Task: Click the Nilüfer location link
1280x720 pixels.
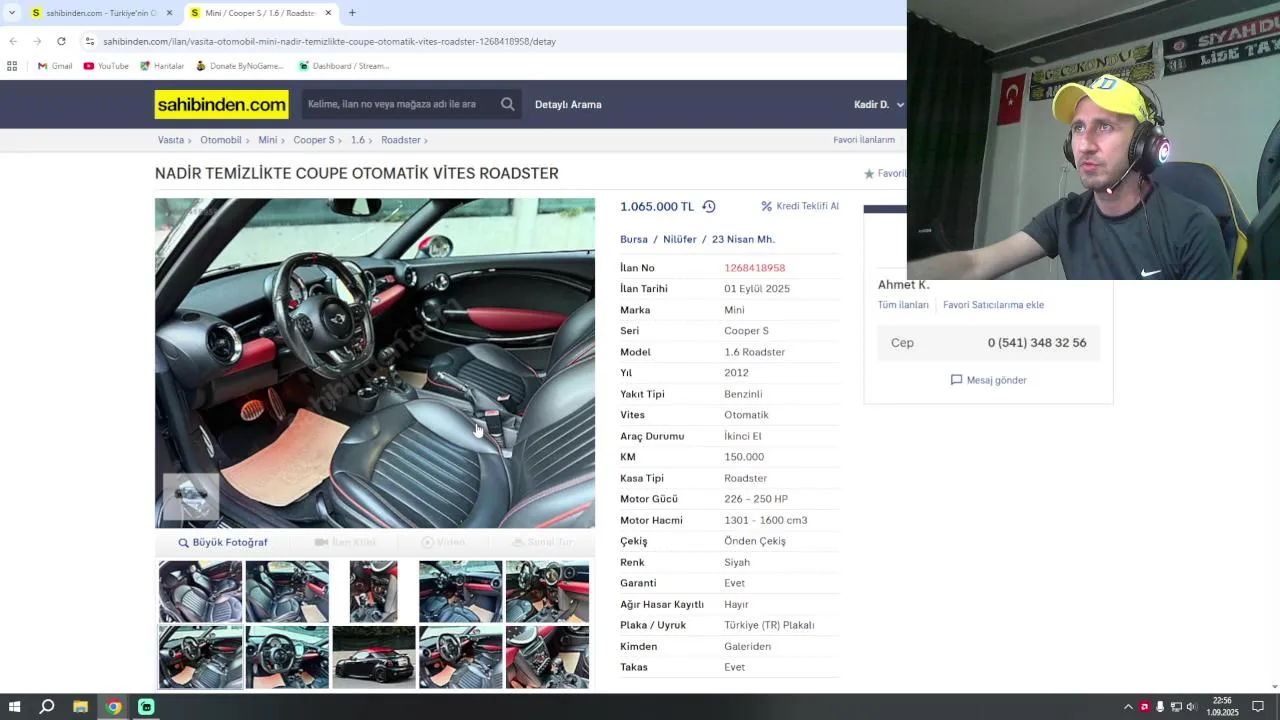Action: pos(680,239)
